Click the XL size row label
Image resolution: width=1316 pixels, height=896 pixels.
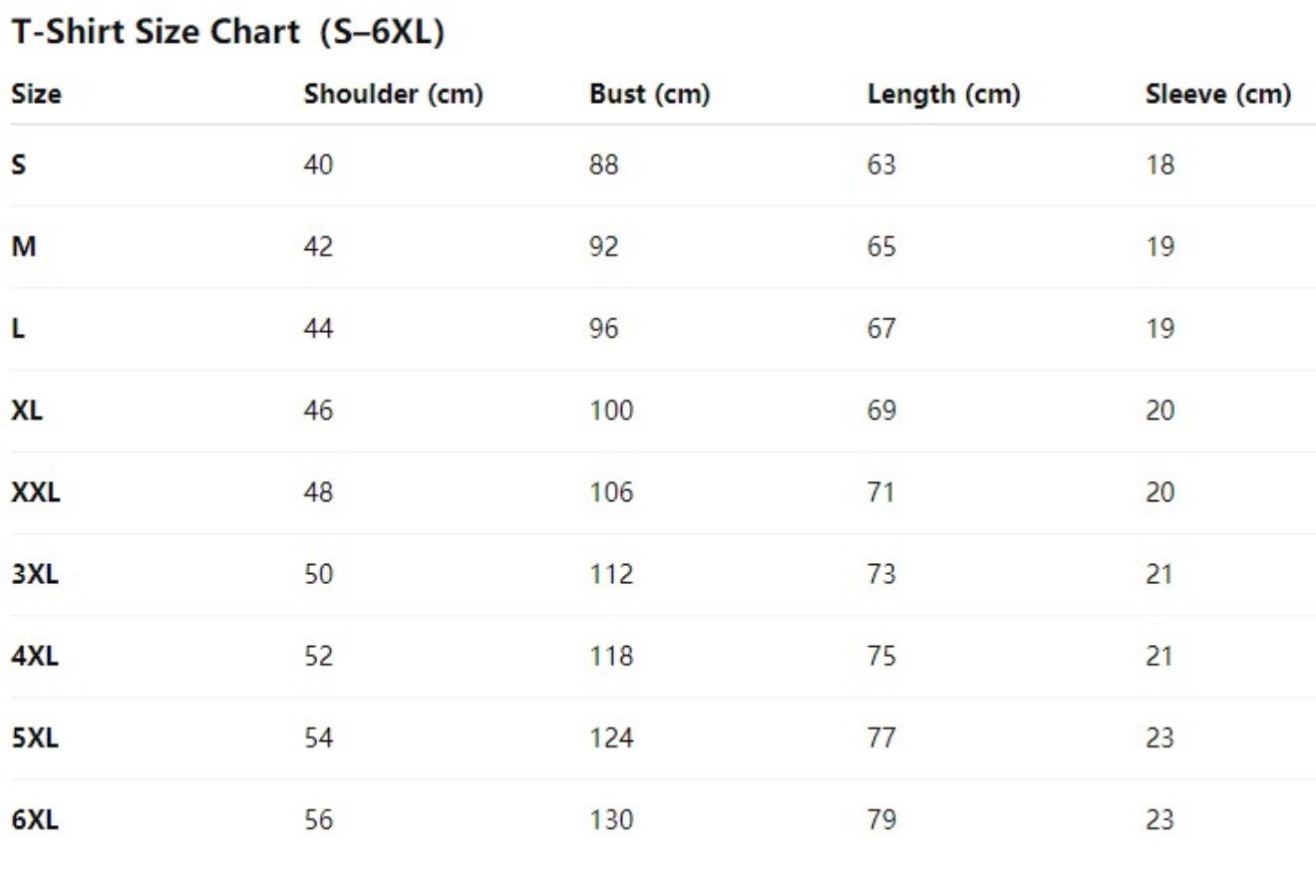[x=27, y=410]
